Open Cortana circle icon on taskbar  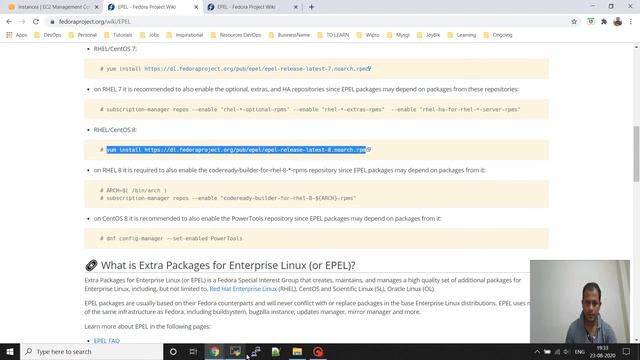click(173, 351)
